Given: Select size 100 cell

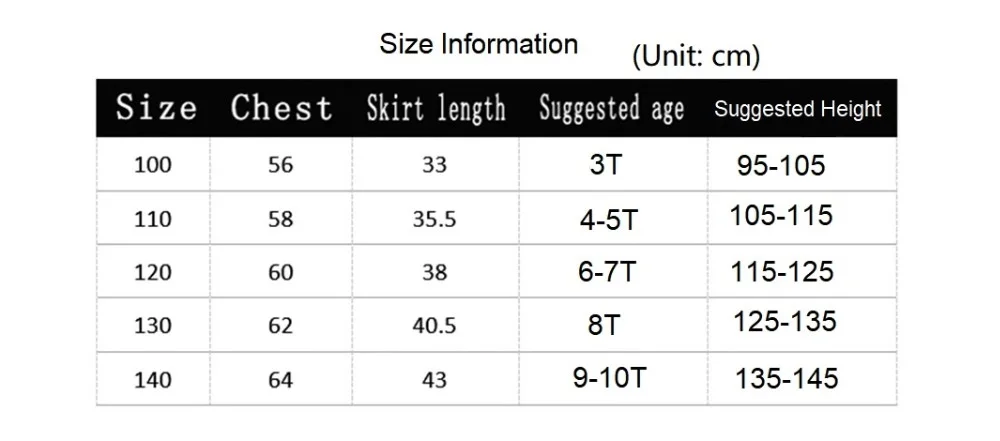Looking at the screenshot, I should click(153, 165).
